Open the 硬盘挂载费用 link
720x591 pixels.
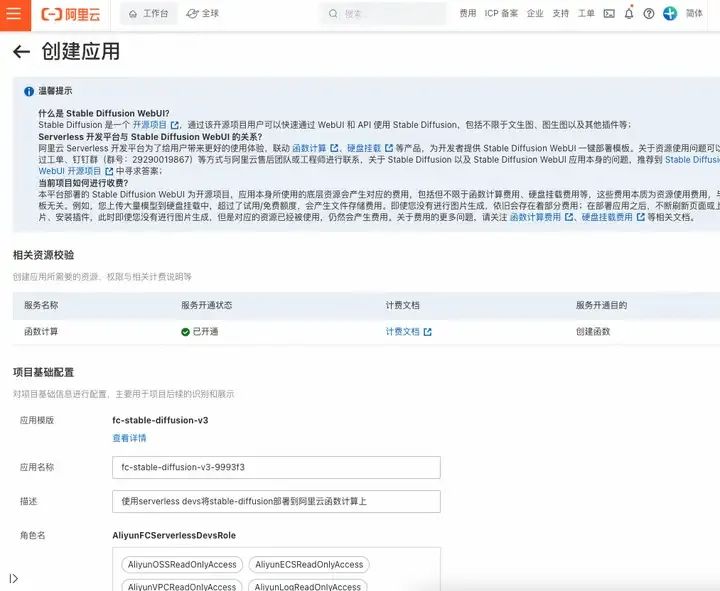(607, 217)
